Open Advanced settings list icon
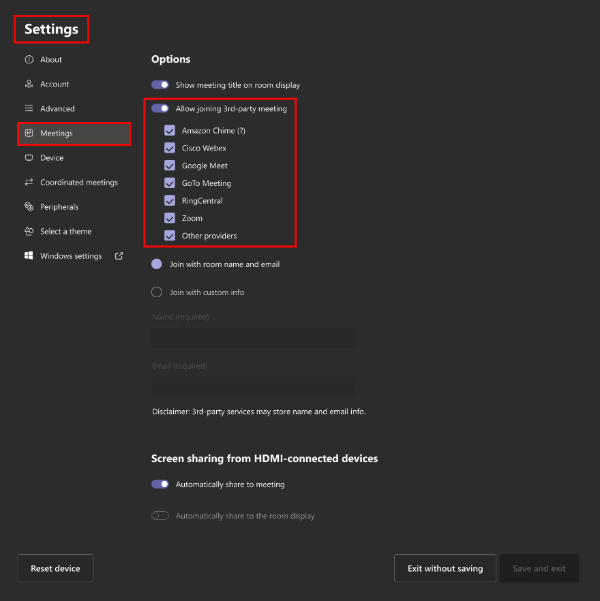The width and height of the screenshot is (600, 601). click(x=29, y=108)
